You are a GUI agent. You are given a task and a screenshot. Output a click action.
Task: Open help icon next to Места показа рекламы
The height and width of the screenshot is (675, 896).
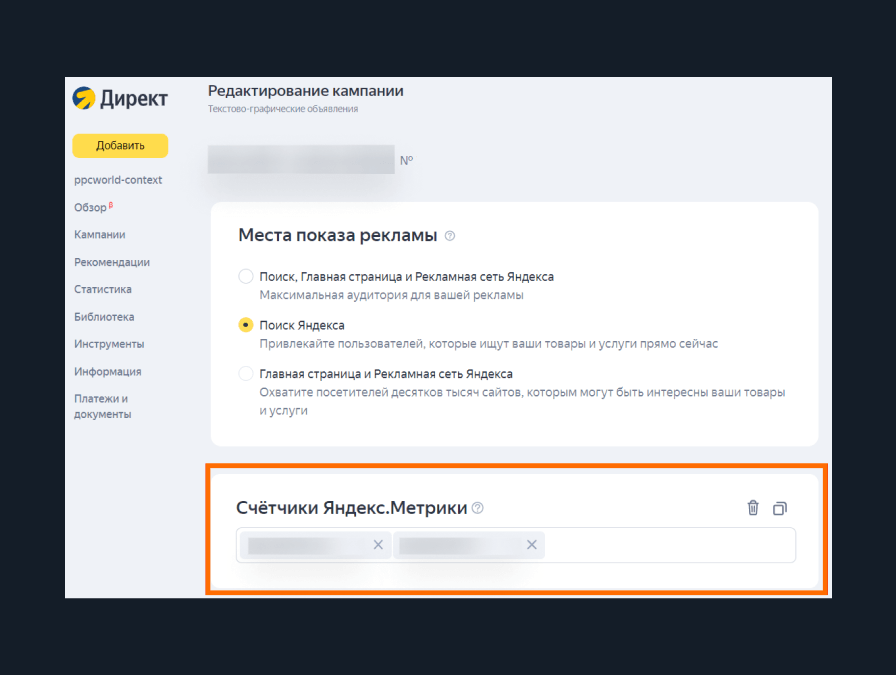click(450, 236)
